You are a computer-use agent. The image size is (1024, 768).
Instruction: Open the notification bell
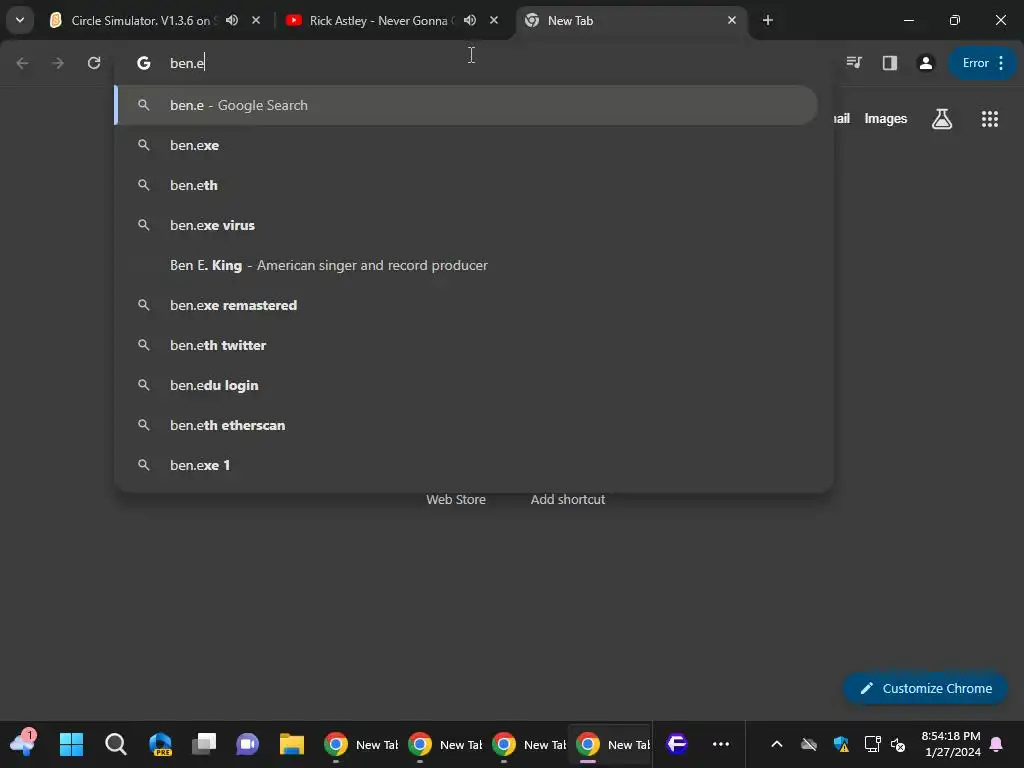tap(997, 744)
